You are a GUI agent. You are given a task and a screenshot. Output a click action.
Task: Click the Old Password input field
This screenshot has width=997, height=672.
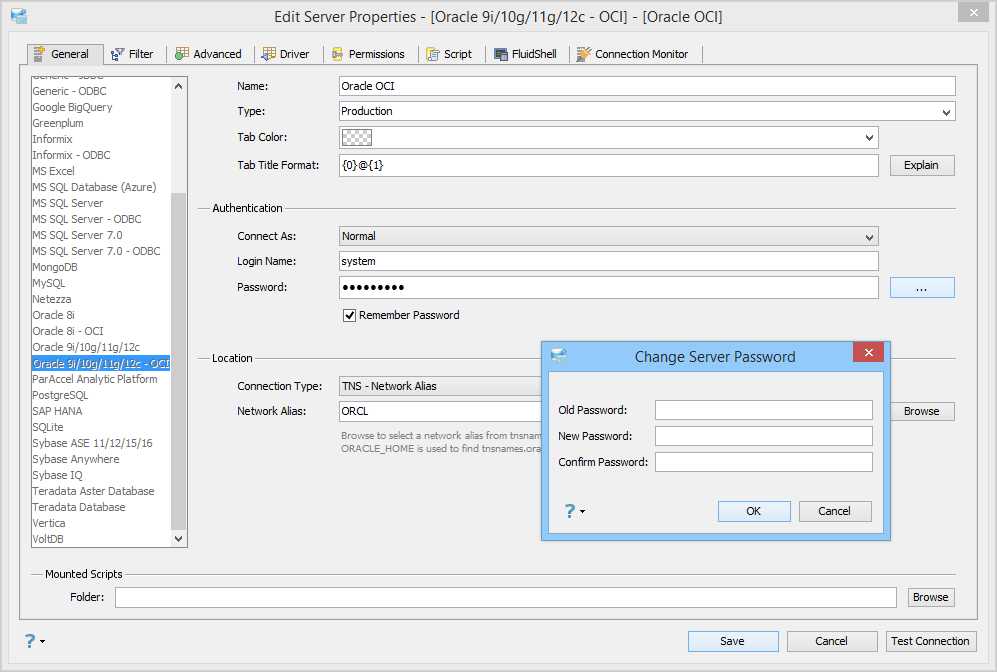[764, 410]
